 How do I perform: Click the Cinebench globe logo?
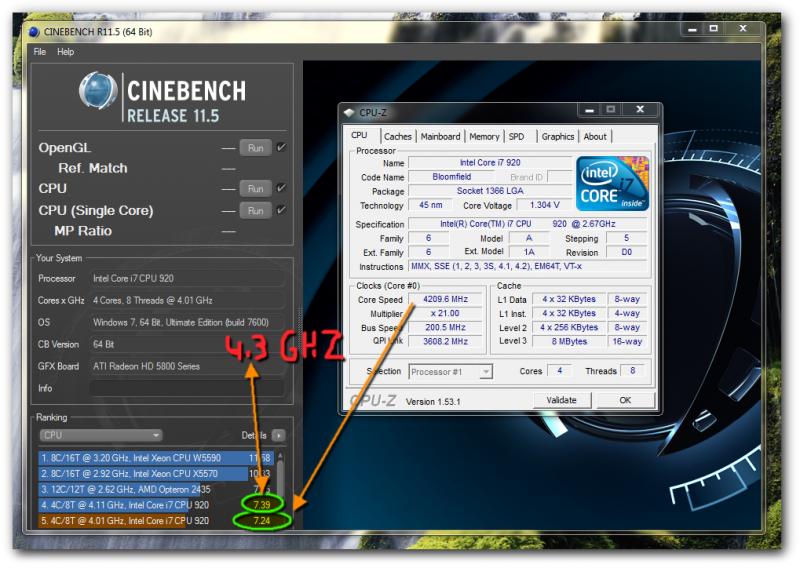pyautogui.click(x=97, y=91)
